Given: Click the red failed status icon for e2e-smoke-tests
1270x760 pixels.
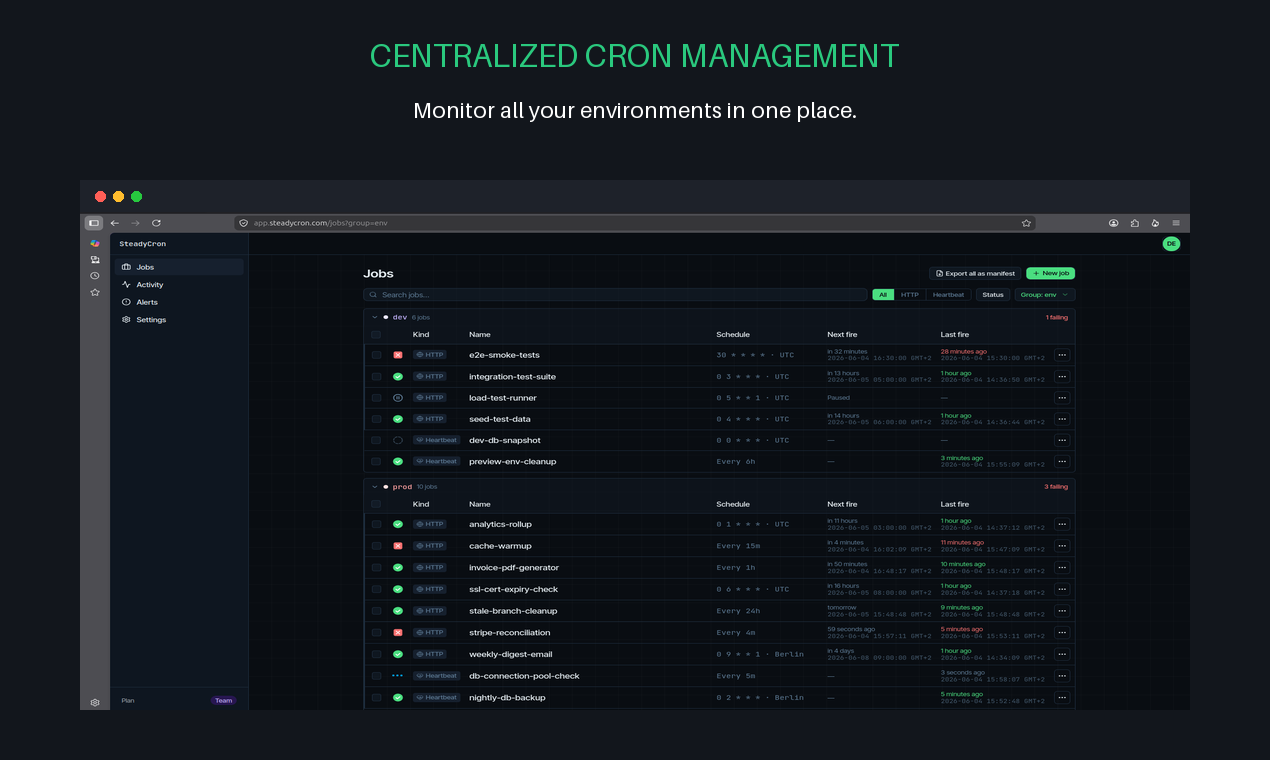Looking at the screenshot, I should coord(398,355).
